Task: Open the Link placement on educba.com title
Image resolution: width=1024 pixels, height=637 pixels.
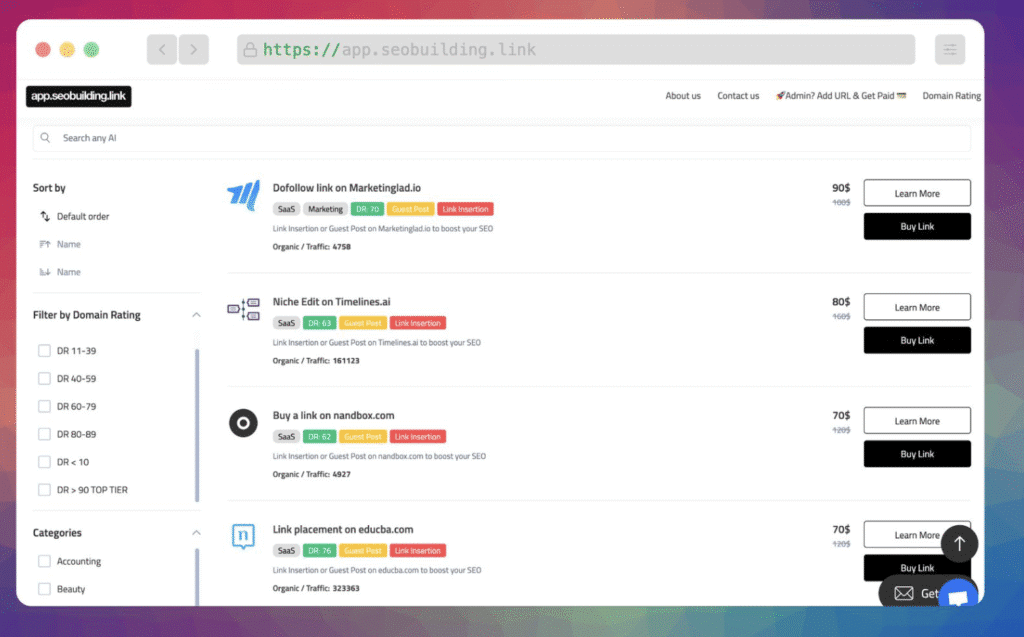Action: coord(343,529)
